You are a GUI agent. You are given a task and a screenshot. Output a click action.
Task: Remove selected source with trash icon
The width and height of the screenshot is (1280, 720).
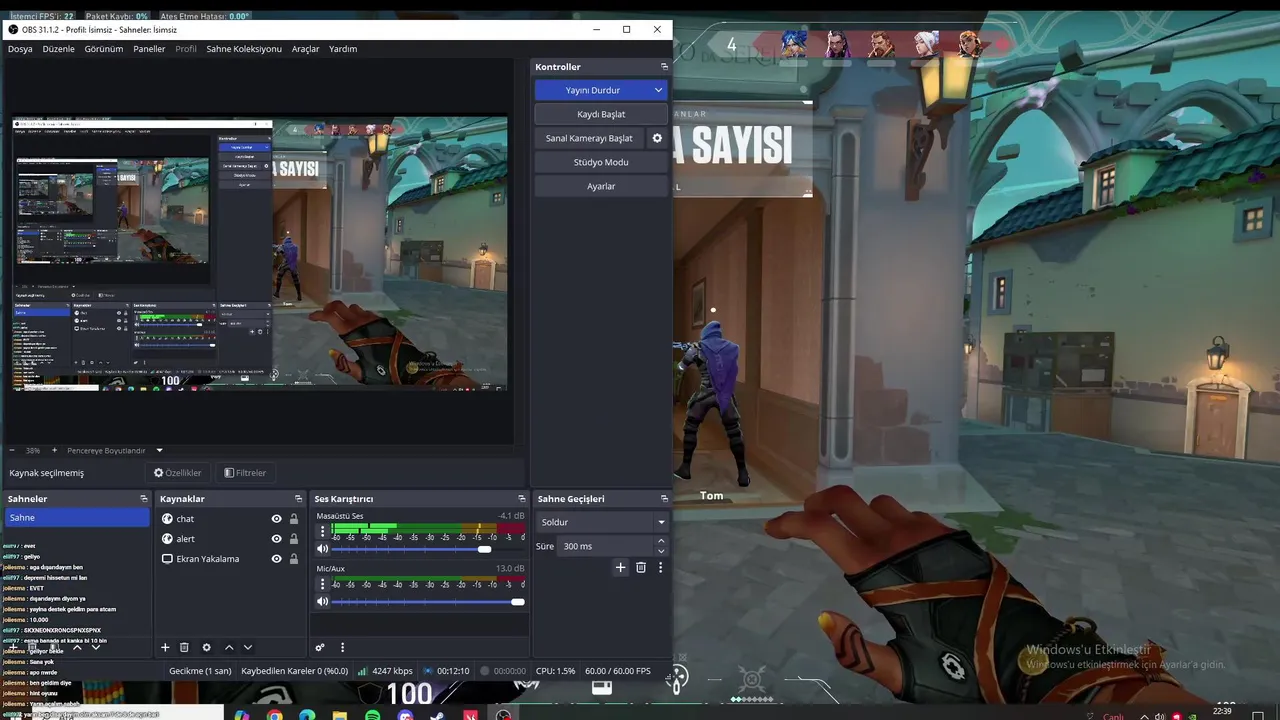click(x=184, y=648)
